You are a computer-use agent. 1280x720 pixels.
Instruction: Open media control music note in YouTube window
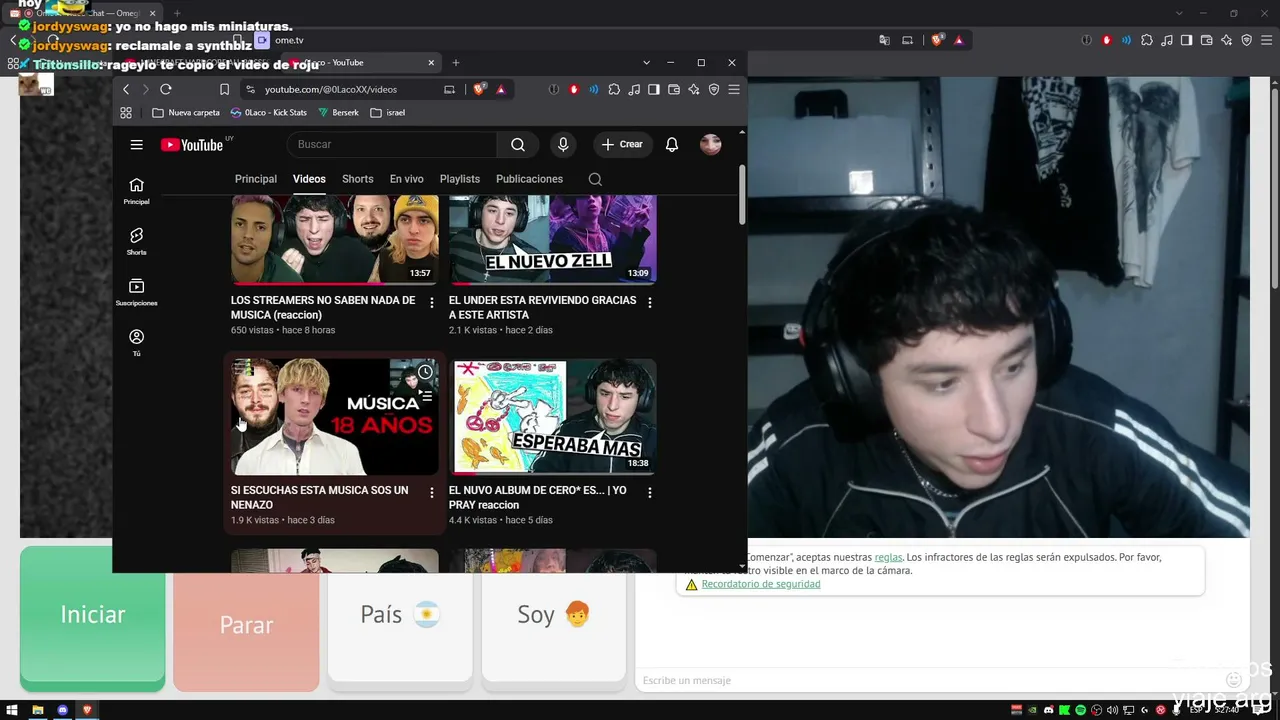pos(634,89)
